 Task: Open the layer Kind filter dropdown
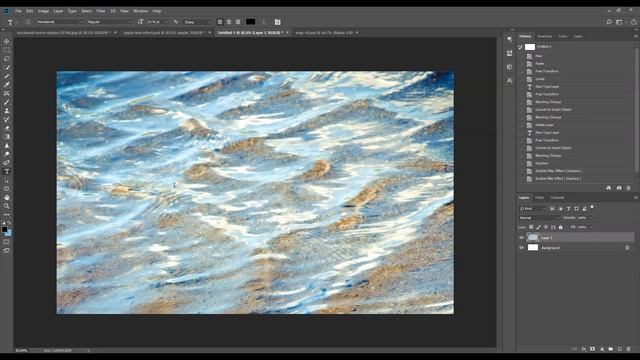(x=532, y=209)
